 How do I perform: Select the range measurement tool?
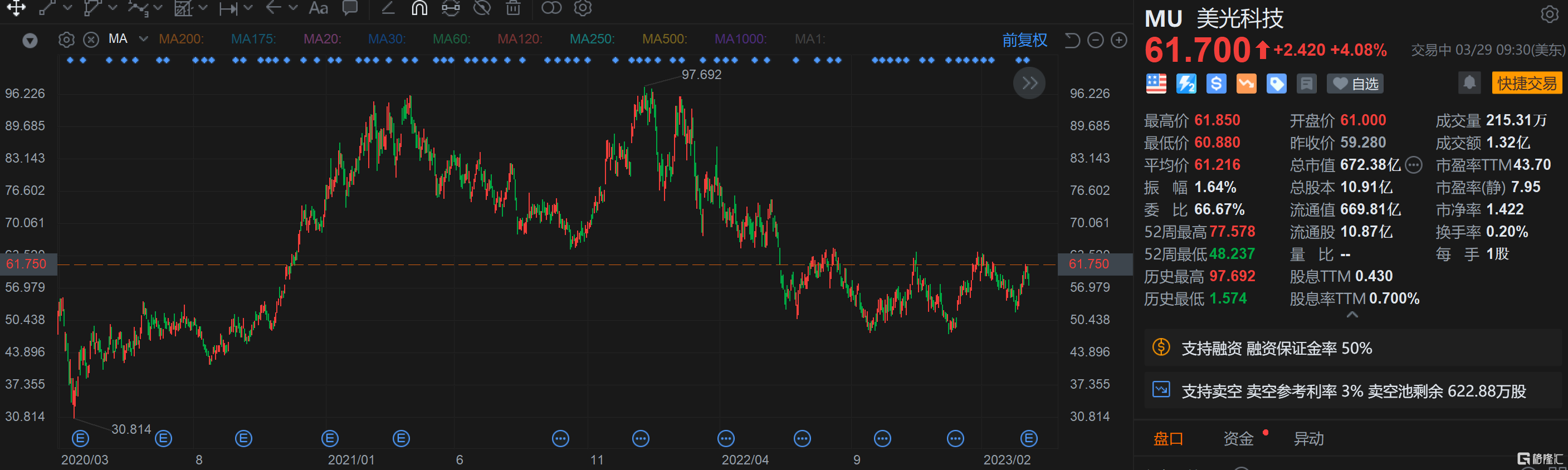coord(228,8)
